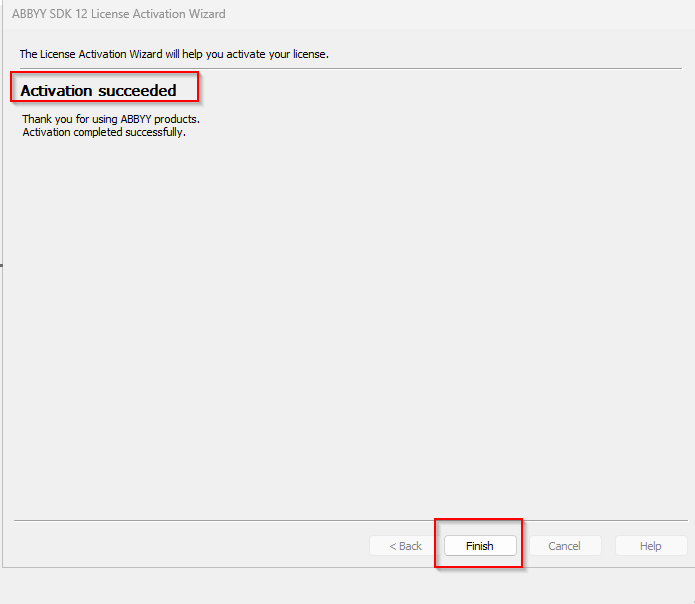Click the empty center of the wizard page

click(x=350, y=320)
